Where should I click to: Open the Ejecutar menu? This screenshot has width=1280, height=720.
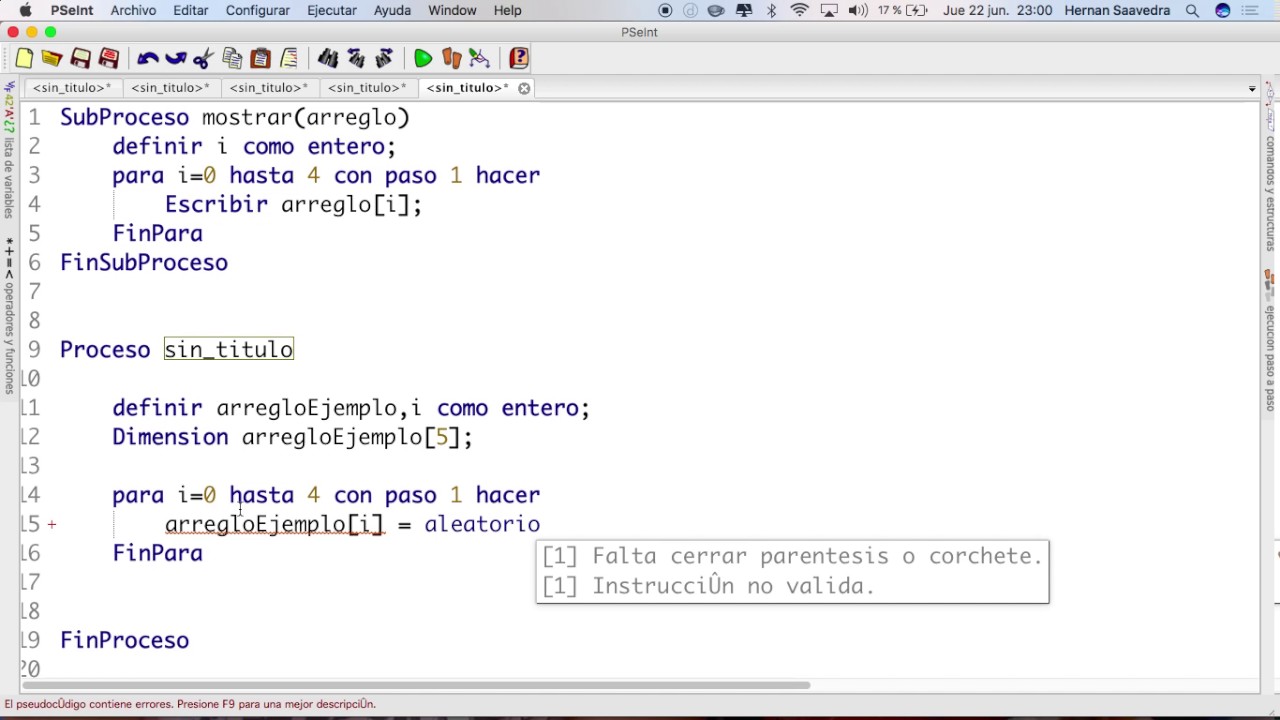tap(331, 10)
